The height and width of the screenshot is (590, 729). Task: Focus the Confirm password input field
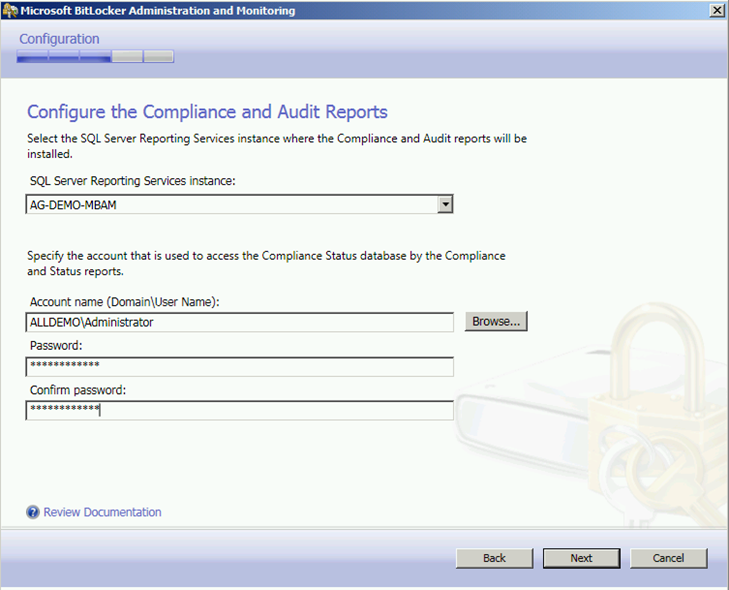click(239, 411)
